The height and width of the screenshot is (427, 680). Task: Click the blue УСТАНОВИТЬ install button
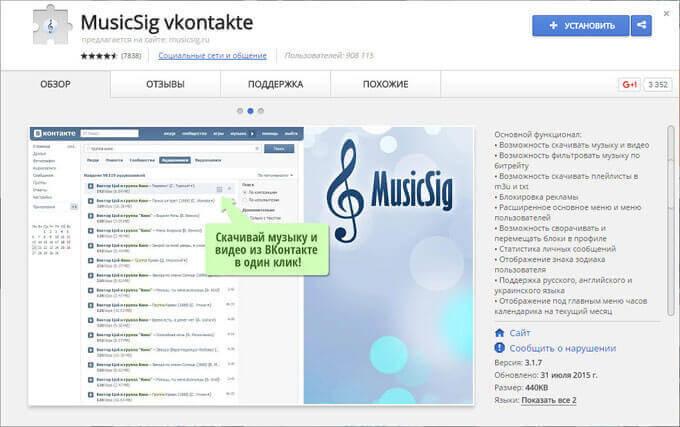coord(581,26)
